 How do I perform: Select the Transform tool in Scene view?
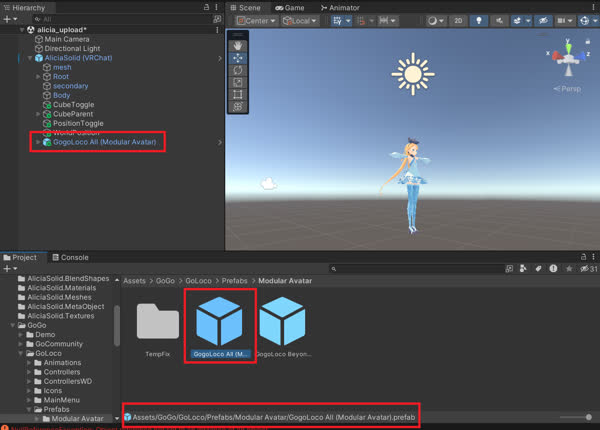tap(238, 107)
